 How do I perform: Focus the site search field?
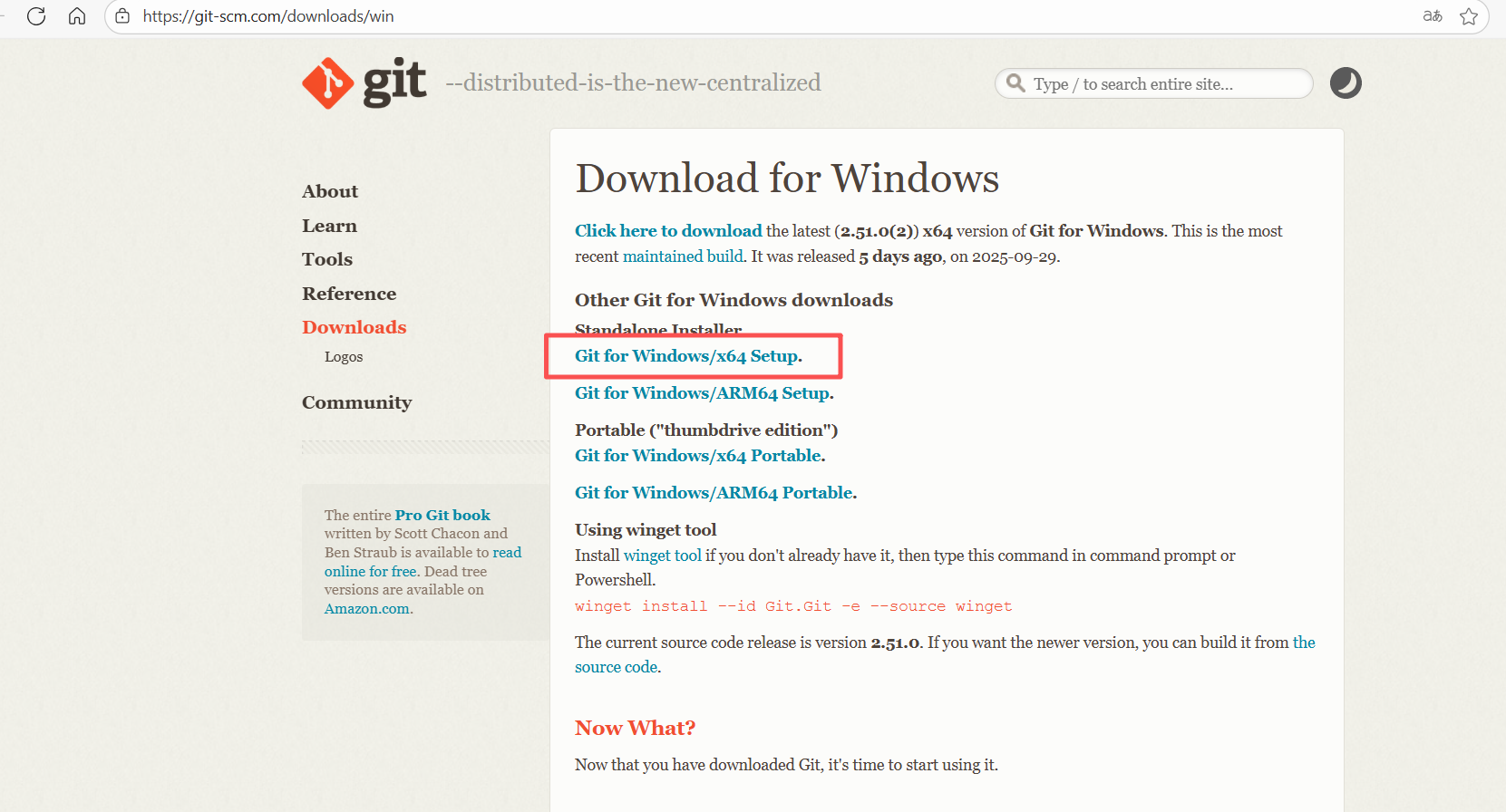[1153, 83]
